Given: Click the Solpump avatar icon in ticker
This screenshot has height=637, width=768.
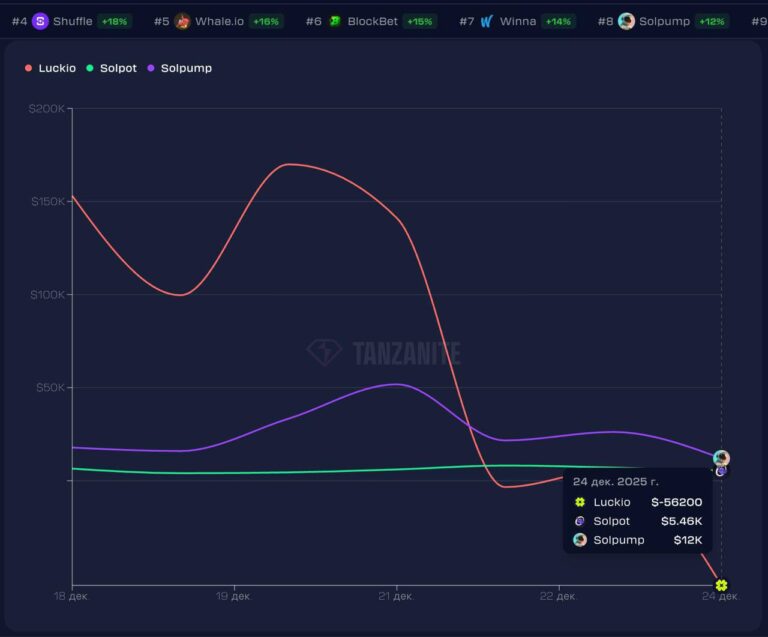Looking at the screenshot, I should (x=626, y=21).
